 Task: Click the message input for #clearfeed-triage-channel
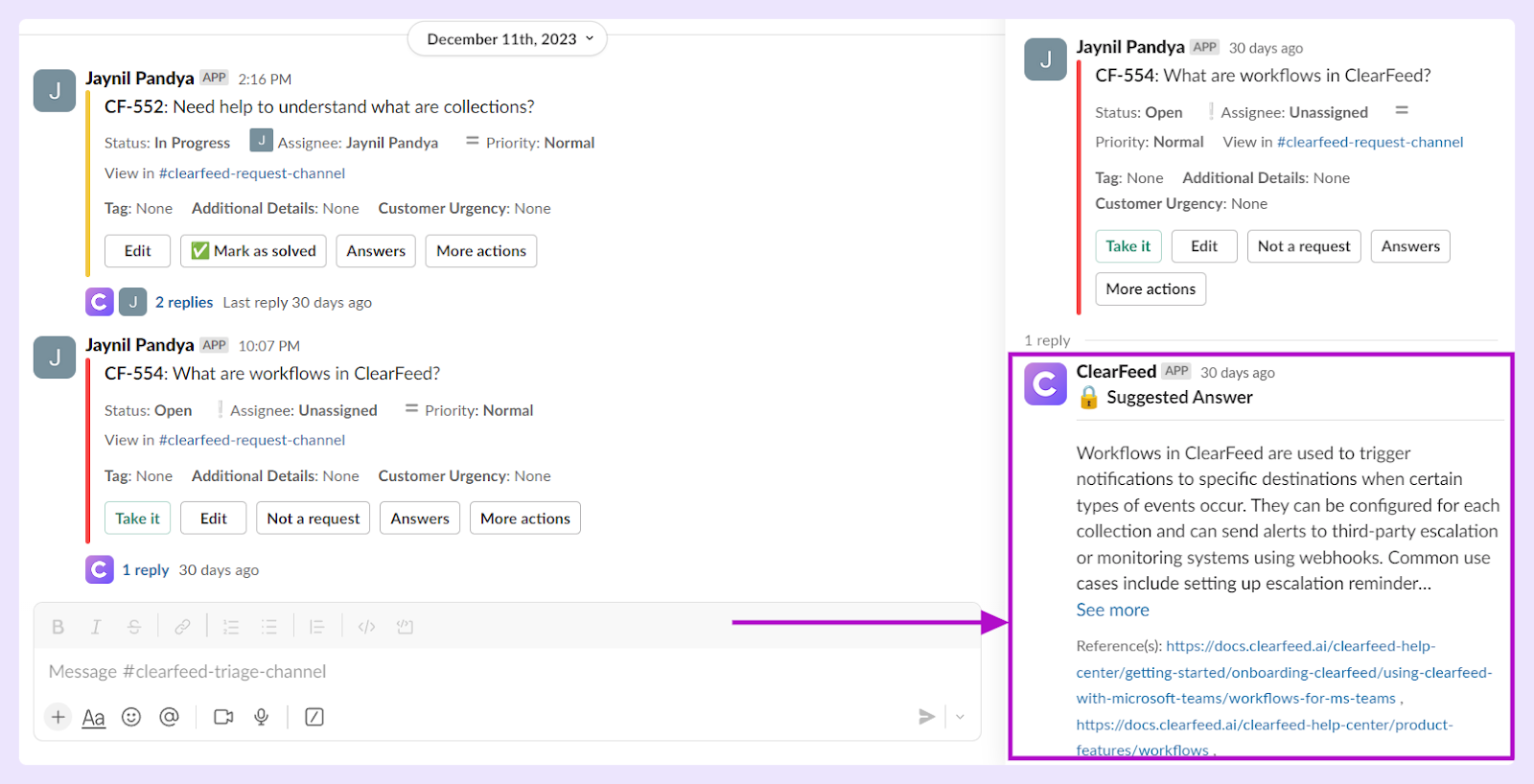point(507,672)
